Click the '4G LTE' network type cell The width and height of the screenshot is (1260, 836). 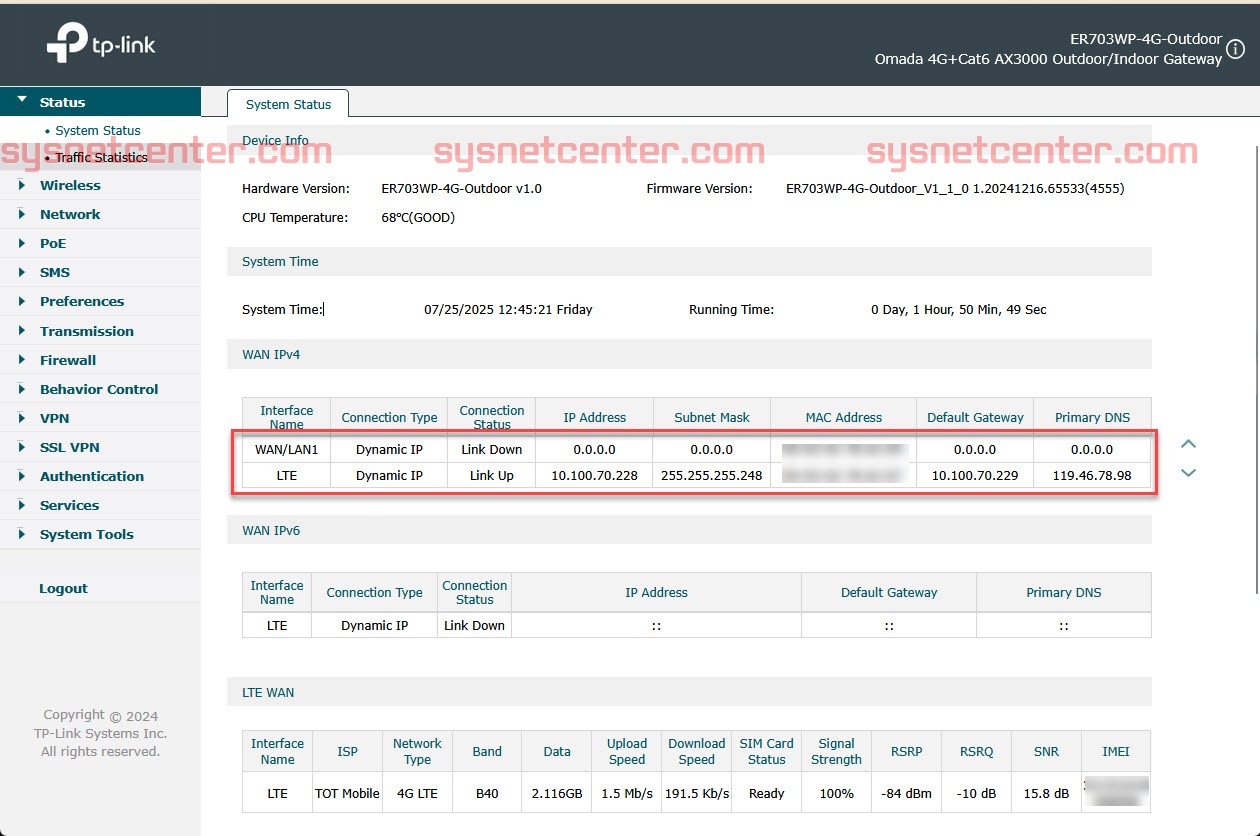417,793
